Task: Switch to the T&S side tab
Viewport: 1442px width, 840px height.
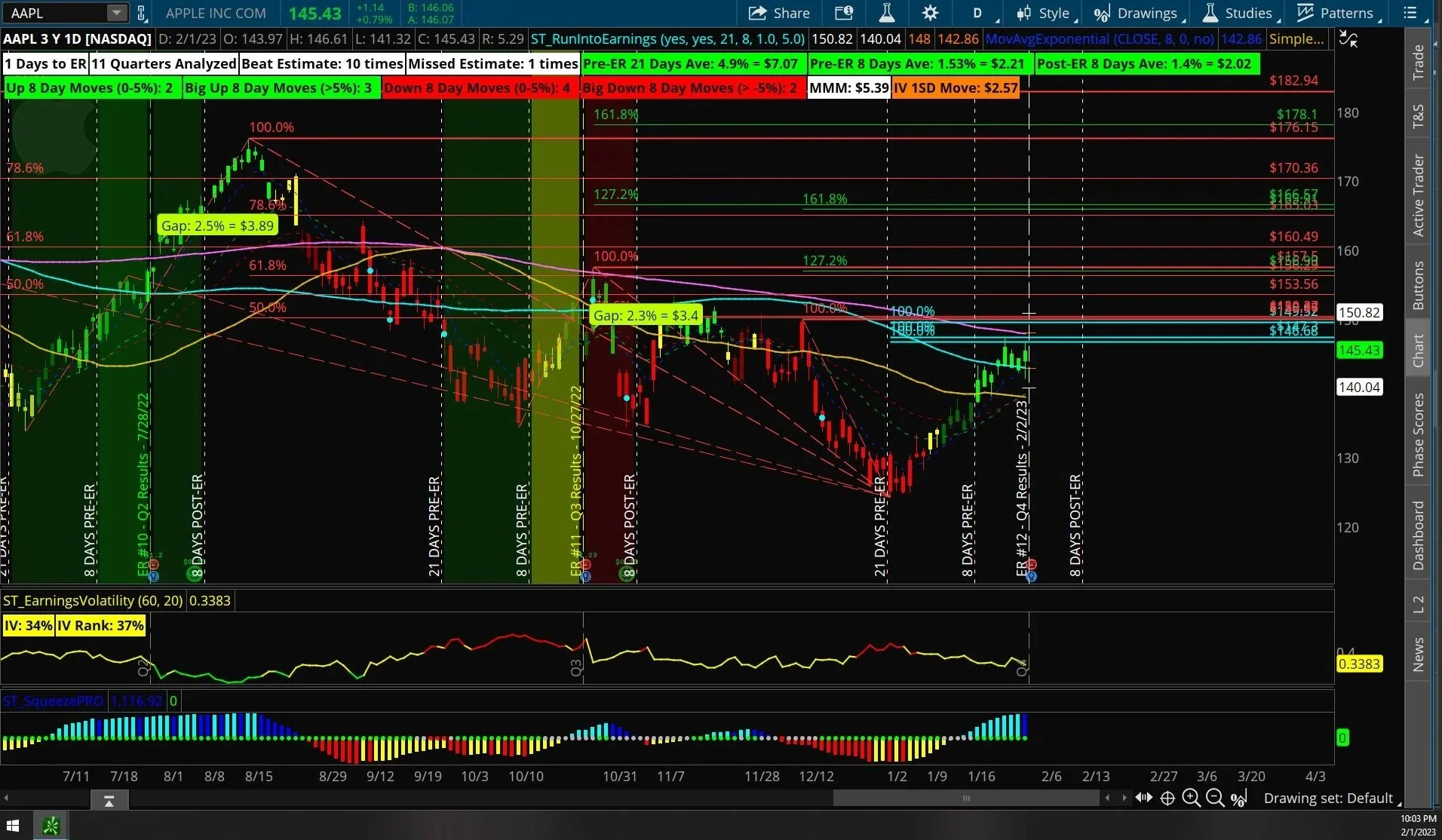Action: pos(1418,116)
